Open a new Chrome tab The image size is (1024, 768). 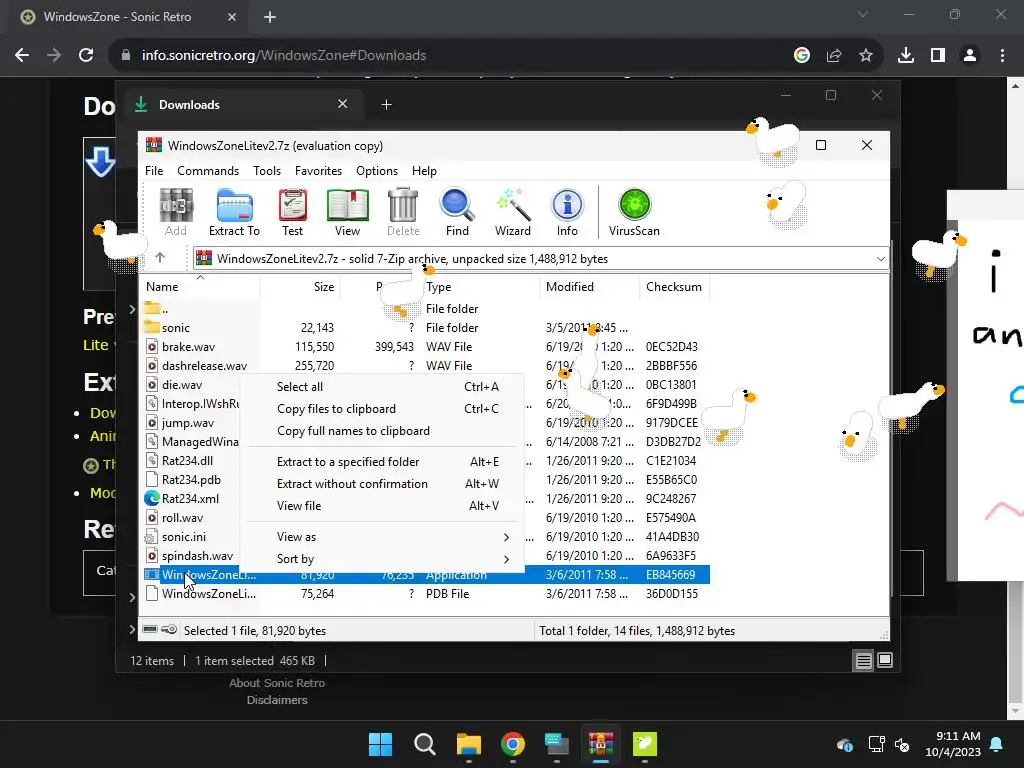pyautogui.click(x=270, y=17)
